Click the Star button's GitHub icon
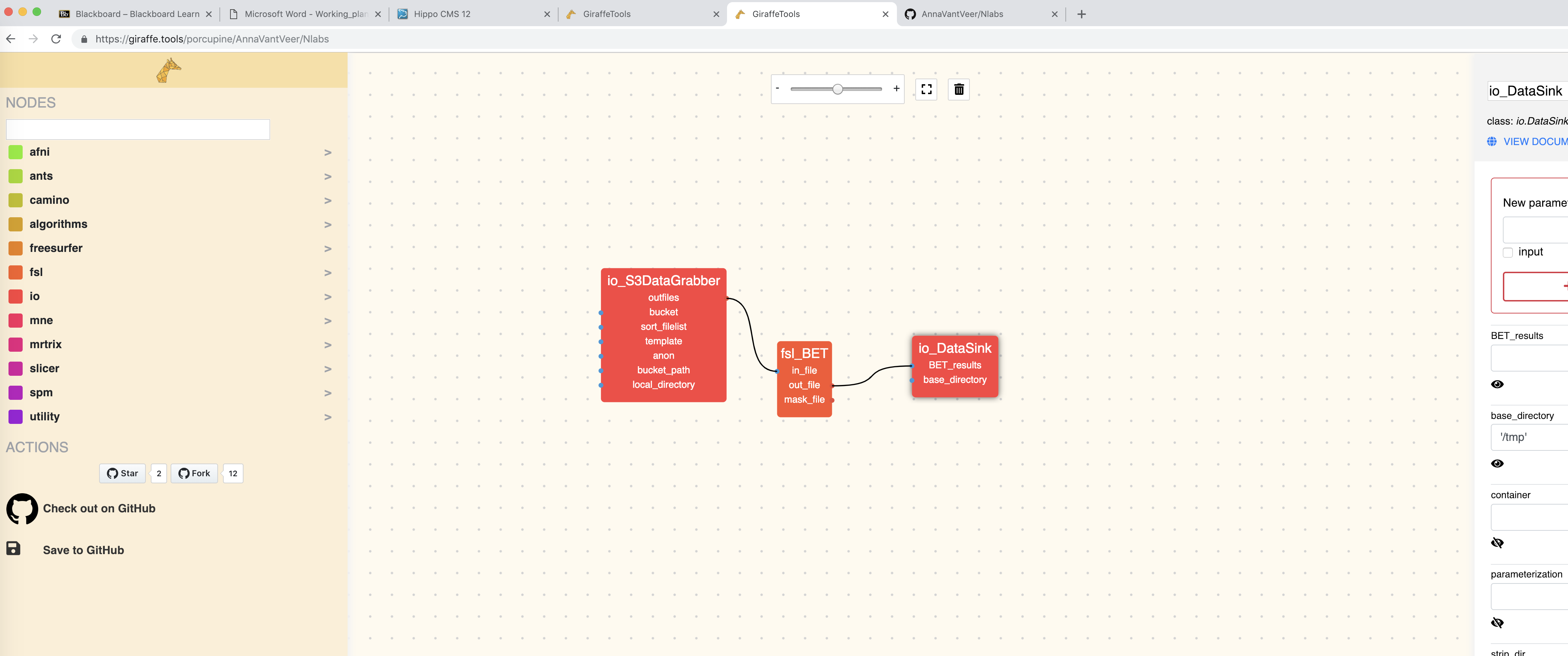Viewport: 1568px width, 656px height. 112,473
